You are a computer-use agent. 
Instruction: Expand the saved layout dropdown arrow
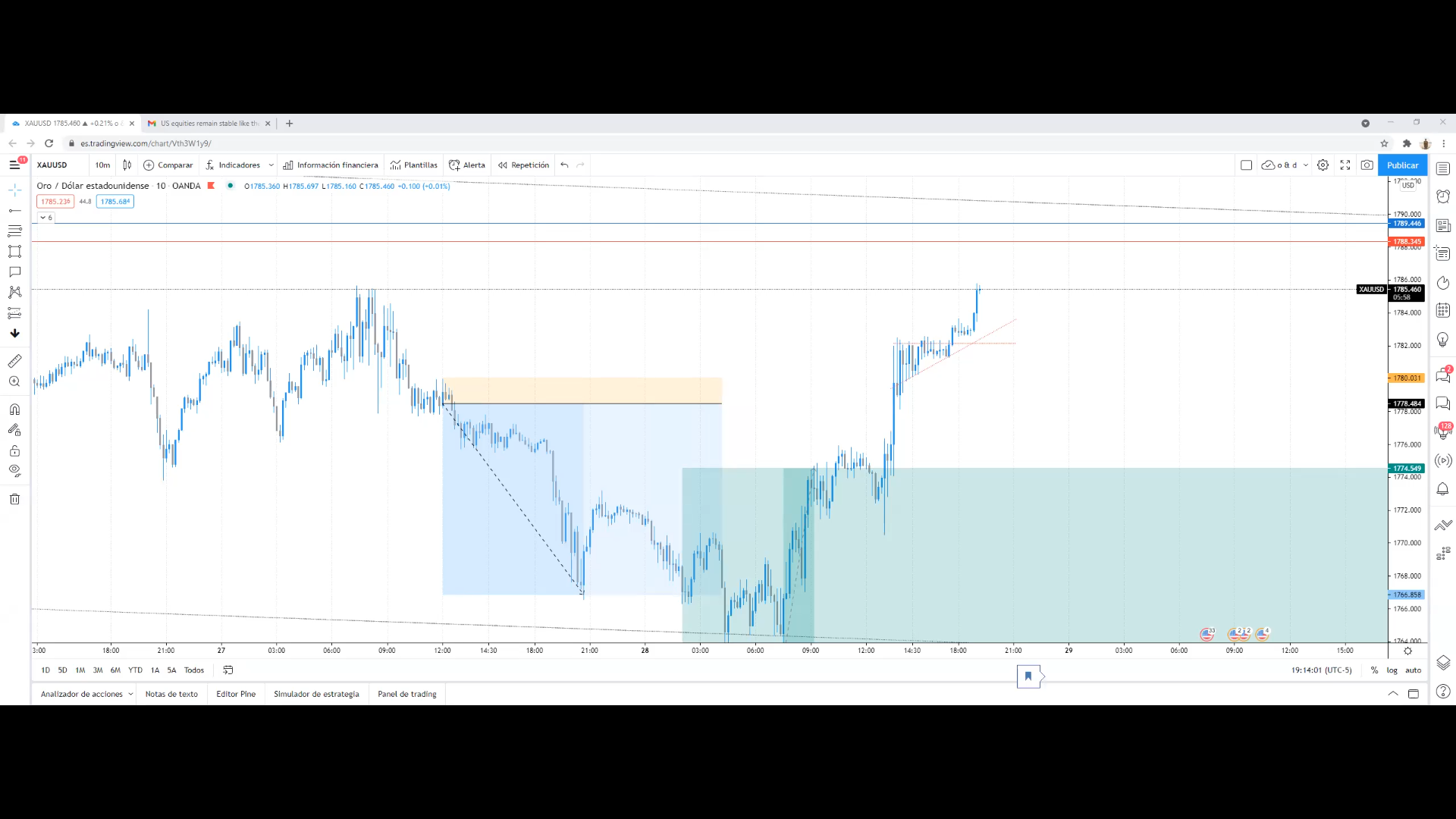(x=1306, y=165)
